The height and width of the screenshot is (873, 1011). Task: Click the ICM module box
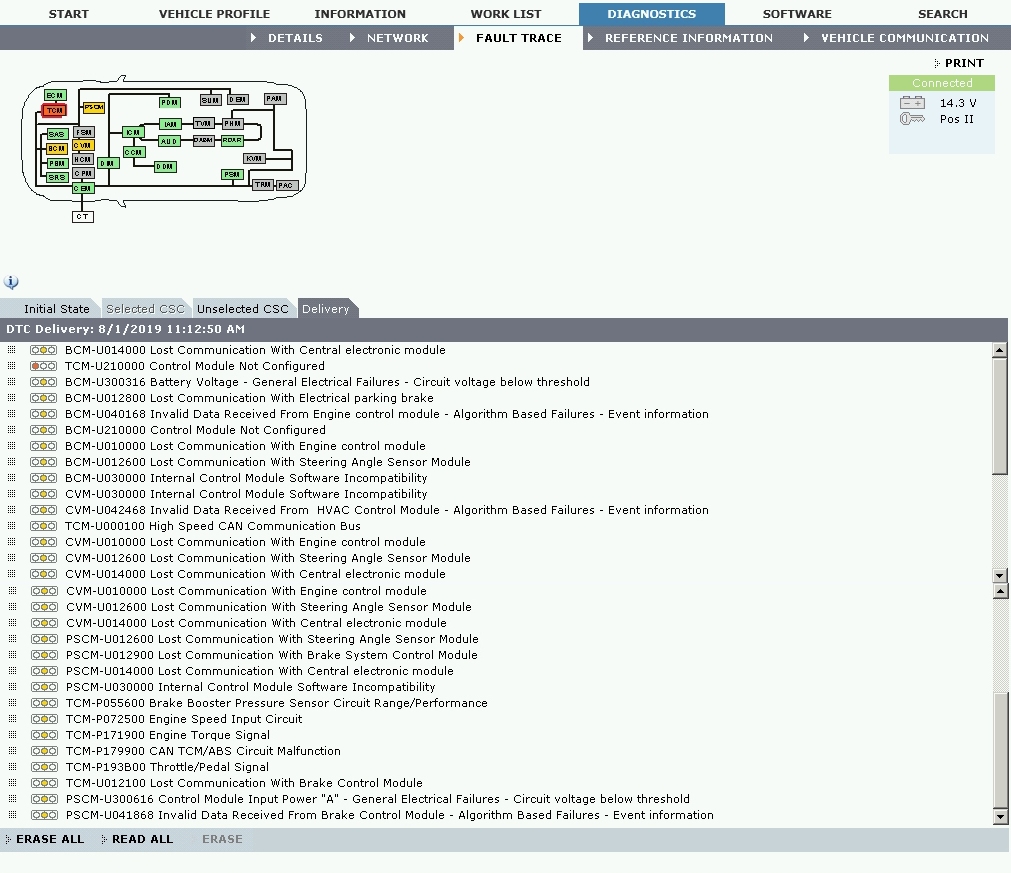click(132, 132)
